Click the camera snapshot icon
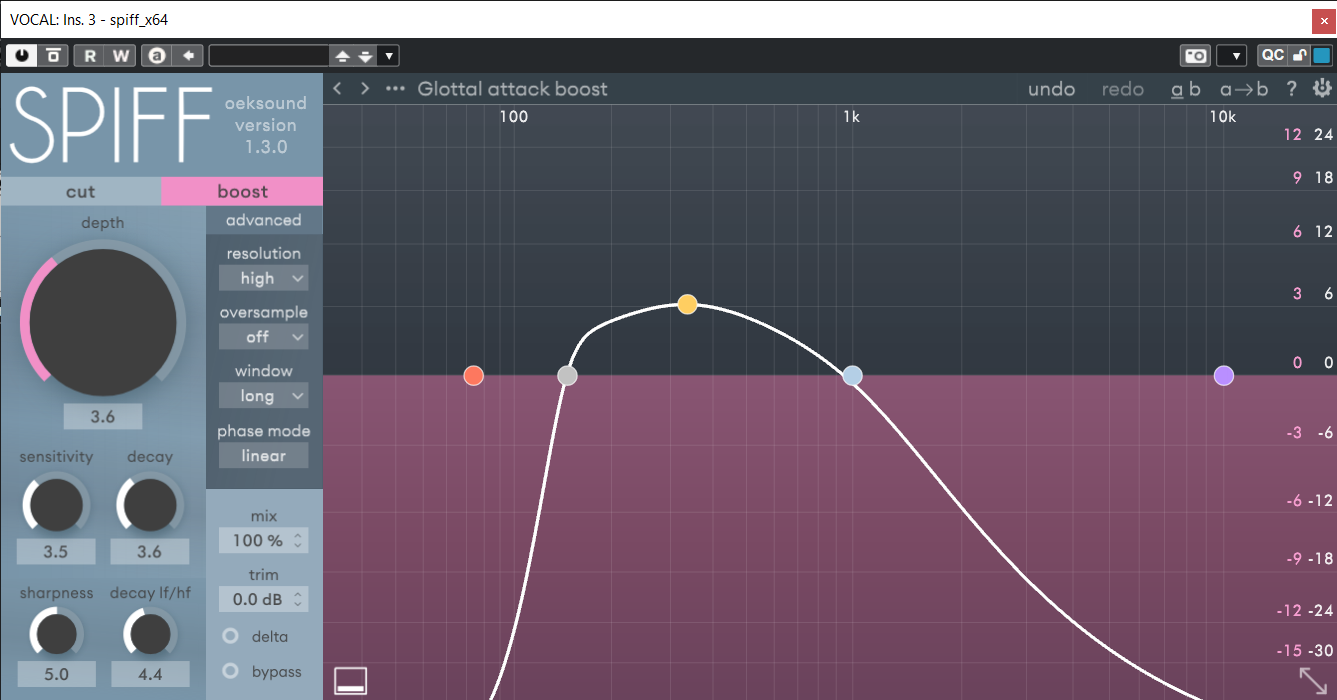This screenshot has width=1337, height=700. click(x=1194, y=56)
